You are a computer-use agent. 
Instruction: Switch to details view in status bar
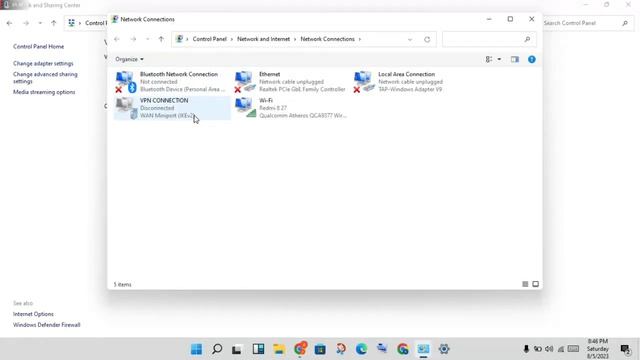[x=525, y=284]
